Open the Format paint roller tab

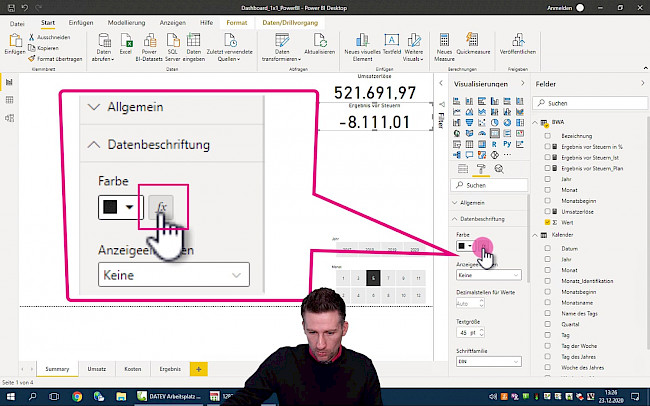[x=481, y=169]
